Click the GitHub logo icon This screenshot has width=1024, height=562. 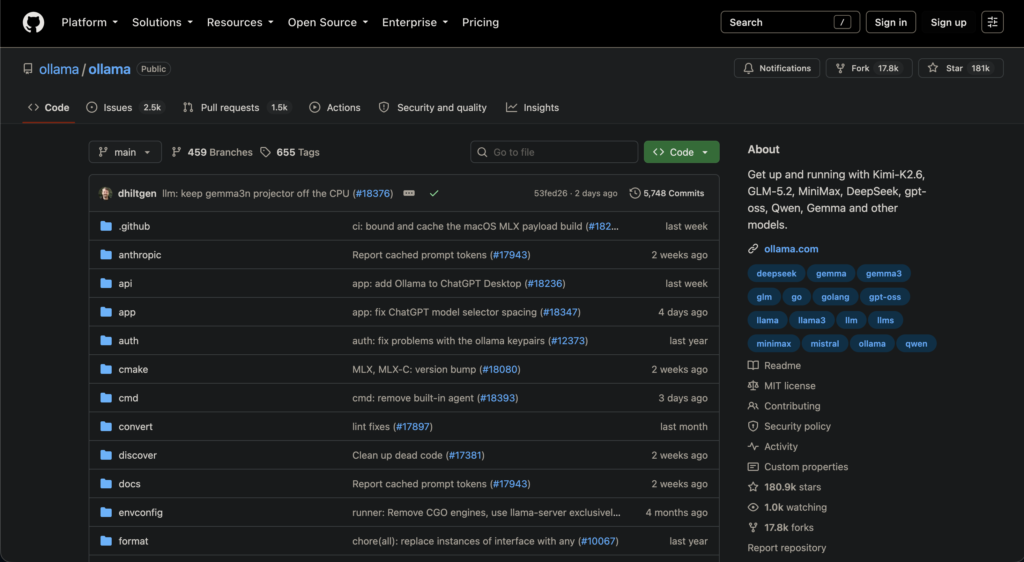[x=33, y=22]
